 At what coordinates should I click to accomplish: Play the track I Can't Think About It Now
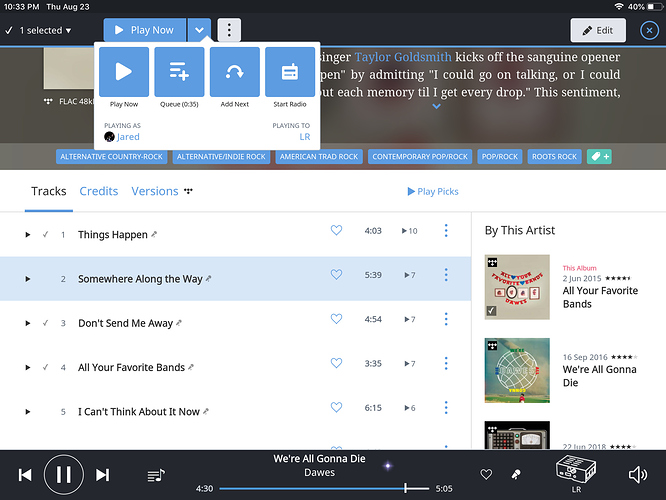pos(28,412)
